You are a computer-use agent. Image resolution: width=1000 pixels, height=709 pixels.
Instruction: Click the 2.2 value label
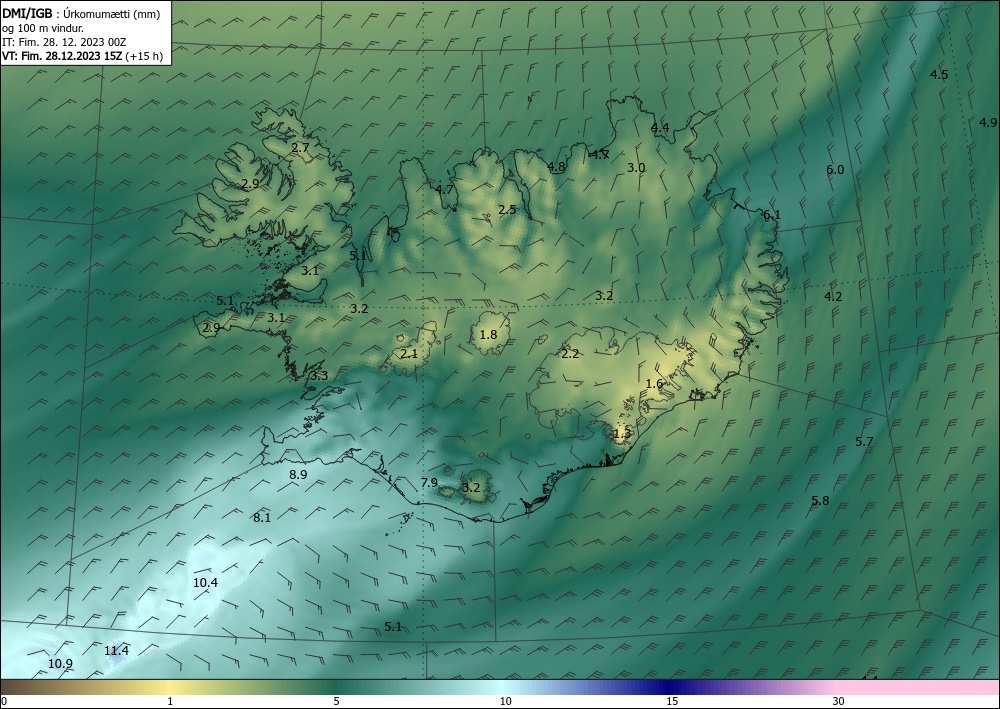pyautogui.click(x=570, y=353)
